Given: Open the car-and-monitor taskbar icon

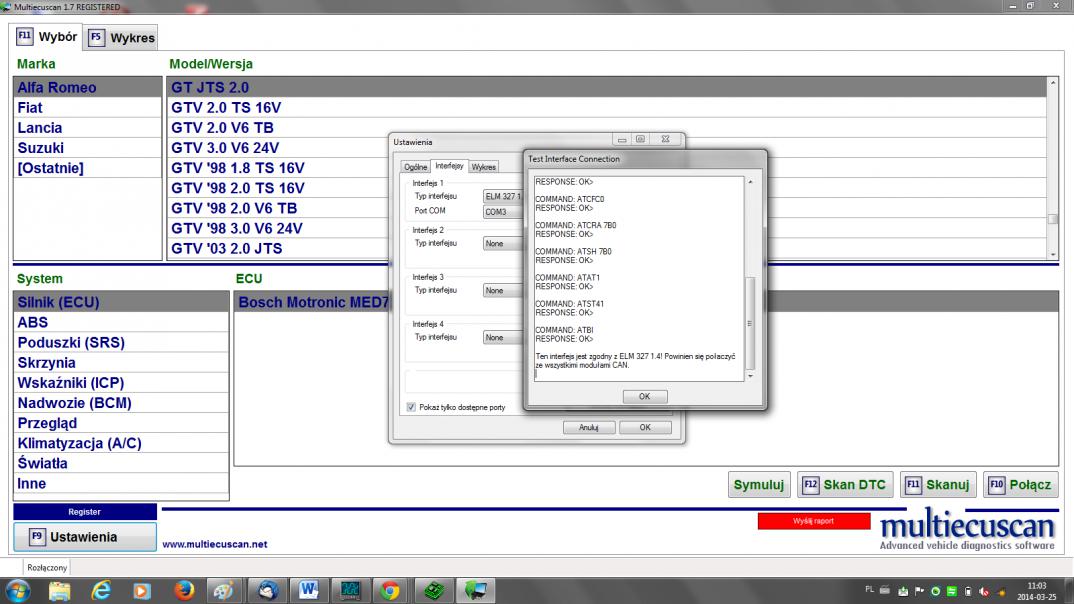Looking at the screenshot, I should [475, 590].
